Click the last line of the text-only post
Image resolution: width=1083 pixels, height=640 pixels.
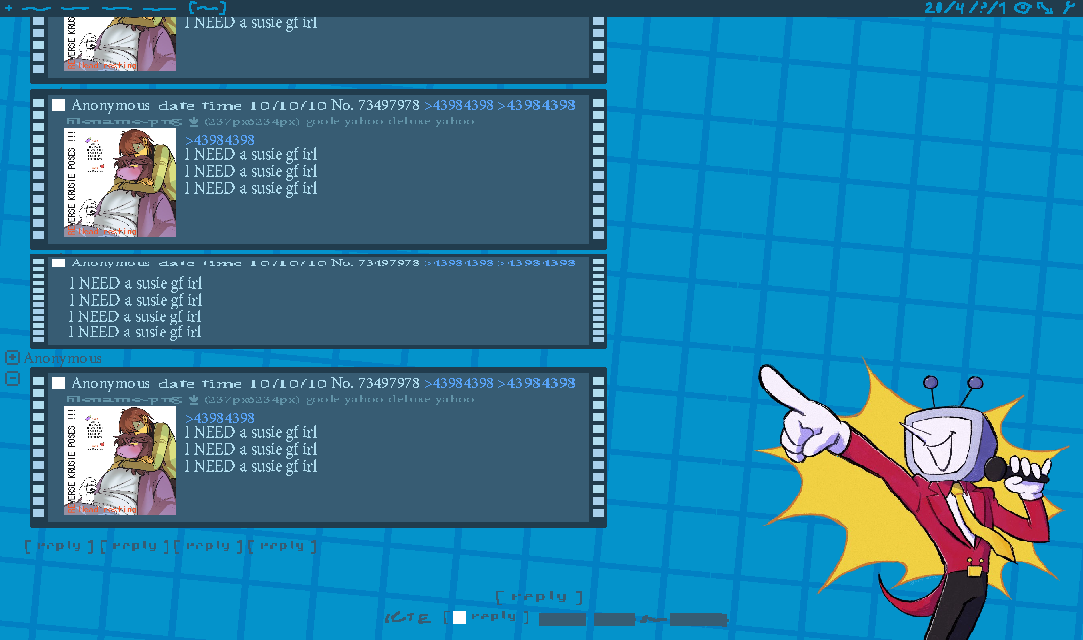pos(135,332)
